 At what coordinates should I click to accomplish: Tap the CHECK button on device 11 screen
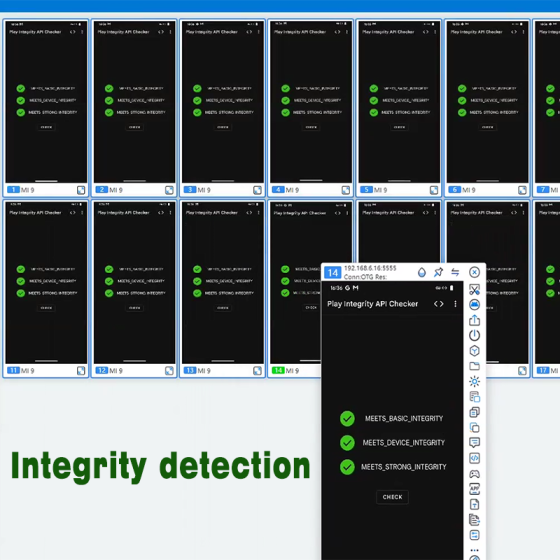(x=46, y=308)
